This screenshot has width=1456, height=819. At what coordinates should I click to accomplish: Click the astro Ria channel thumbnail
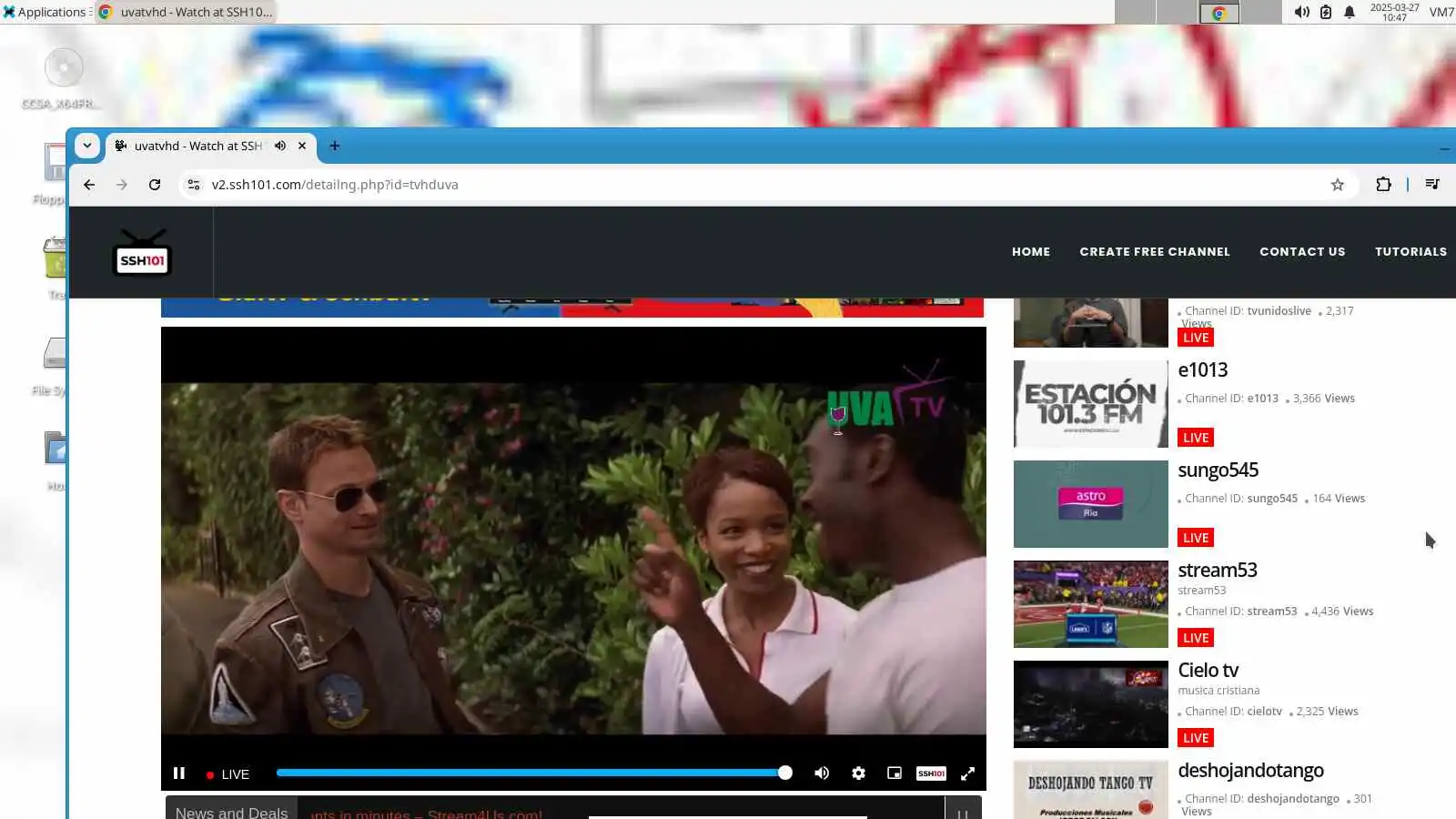[x=1091, y=504]
